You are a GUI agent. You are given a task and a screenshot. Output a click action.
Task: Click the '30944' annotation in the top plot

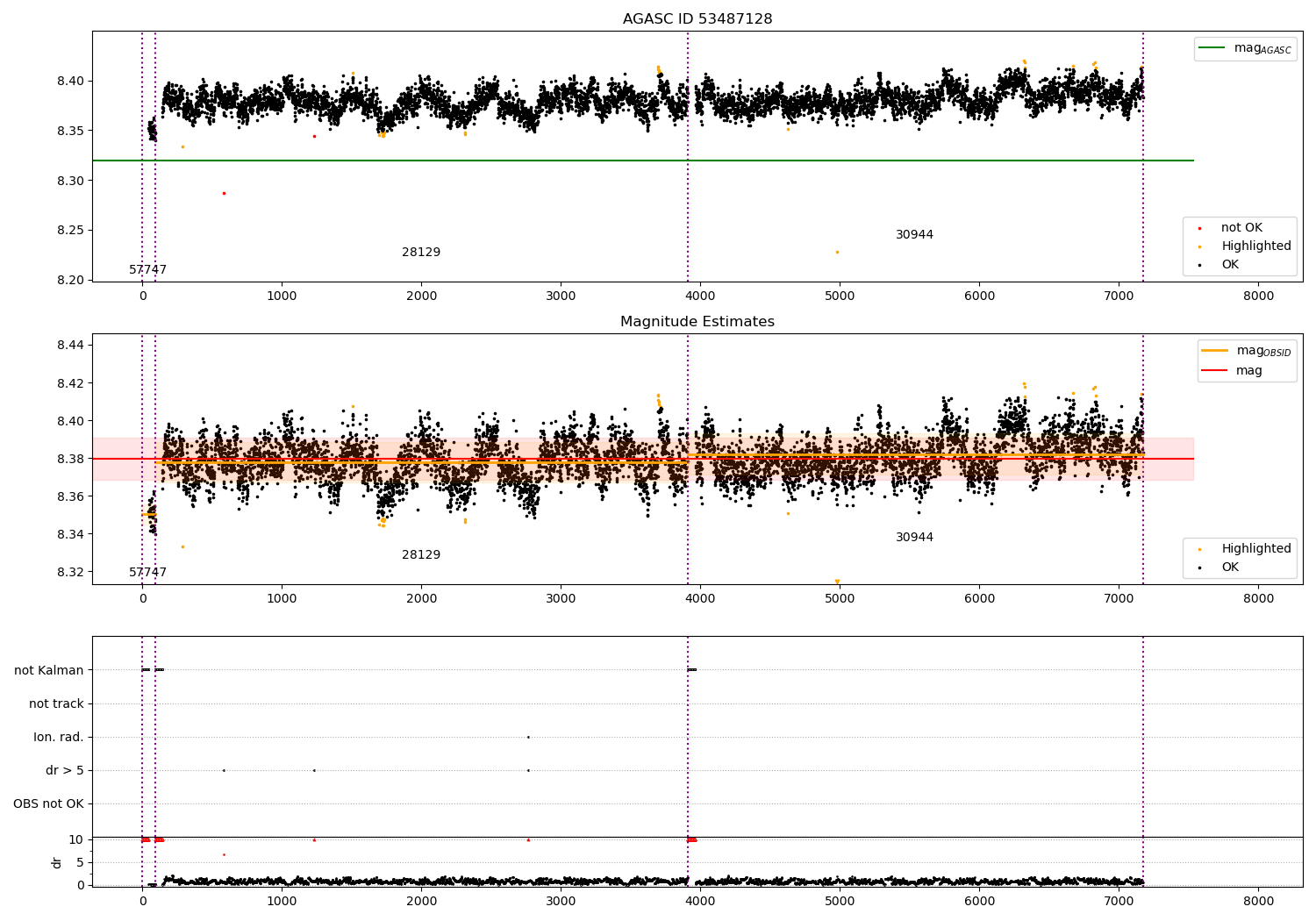coord(914,235)
